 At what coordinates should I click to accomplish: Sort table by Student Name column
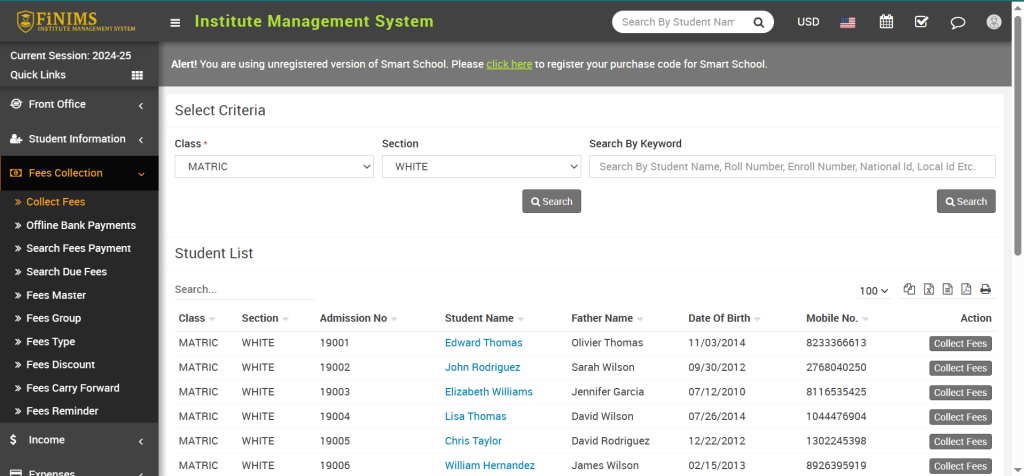[479, 318]
